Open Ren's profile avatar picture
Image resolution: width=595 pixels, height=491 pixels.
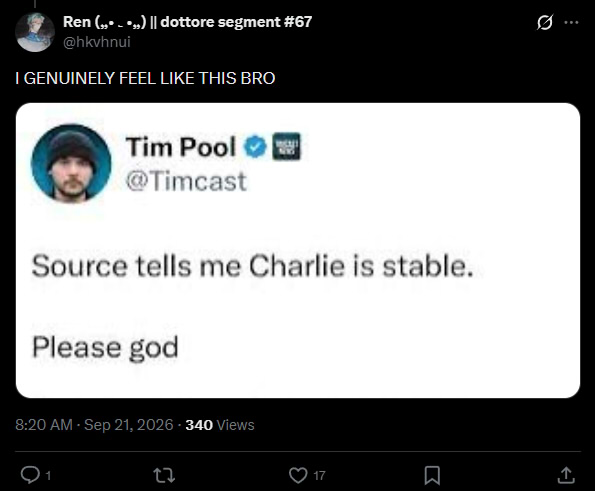point(35,32)
